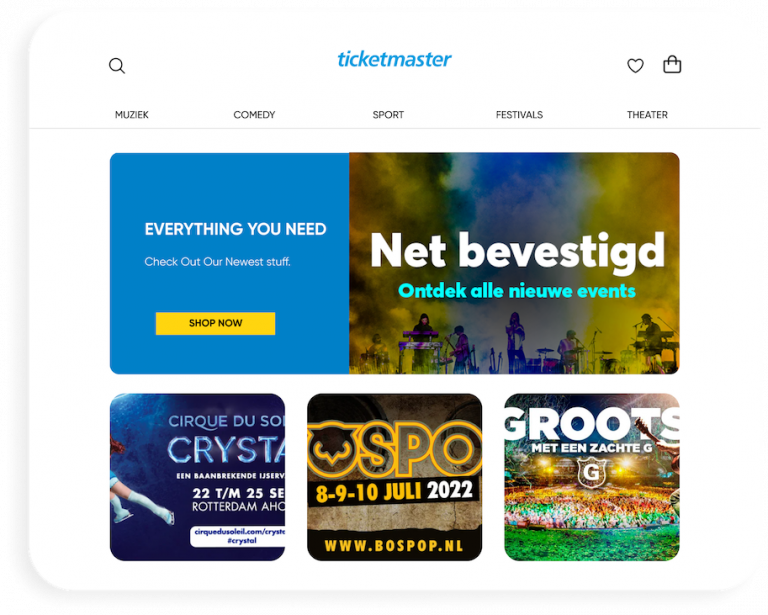Open the Sport category
The width and height of the screenshot is (768, 615).
click(x=388, y=115)
